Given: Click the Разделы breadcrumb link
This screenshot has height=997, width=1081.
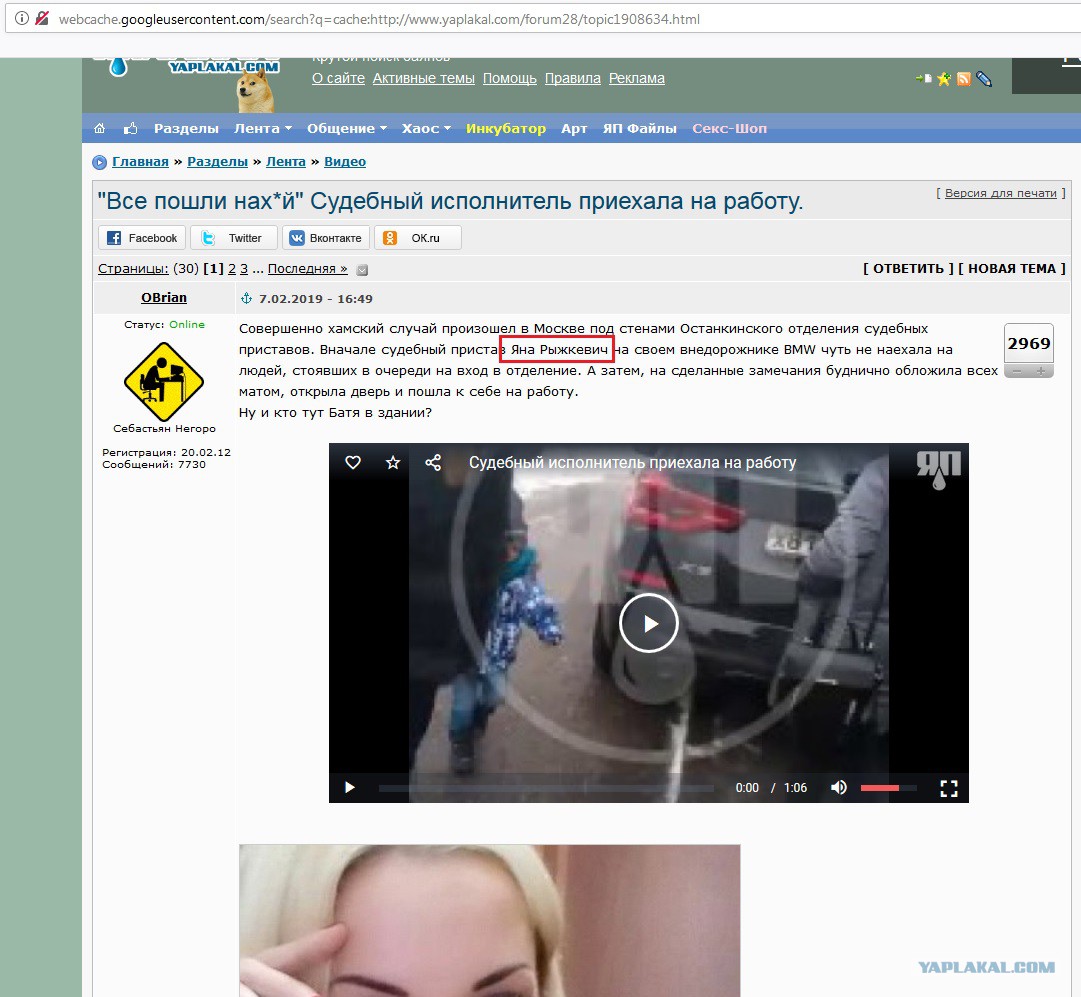Looking at the screenshot, I should [217, 161].
